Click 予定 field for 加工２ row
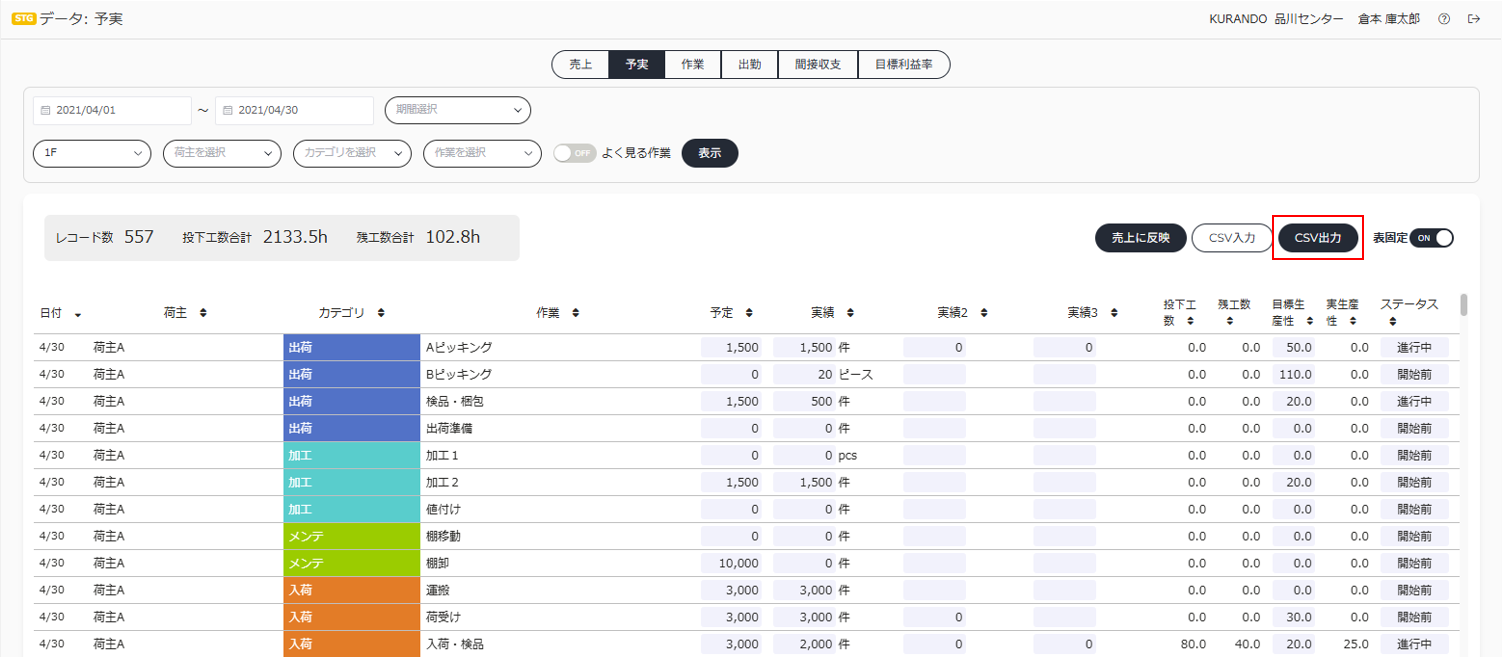The image size is (1502, 657). click(x=732, y=482)
